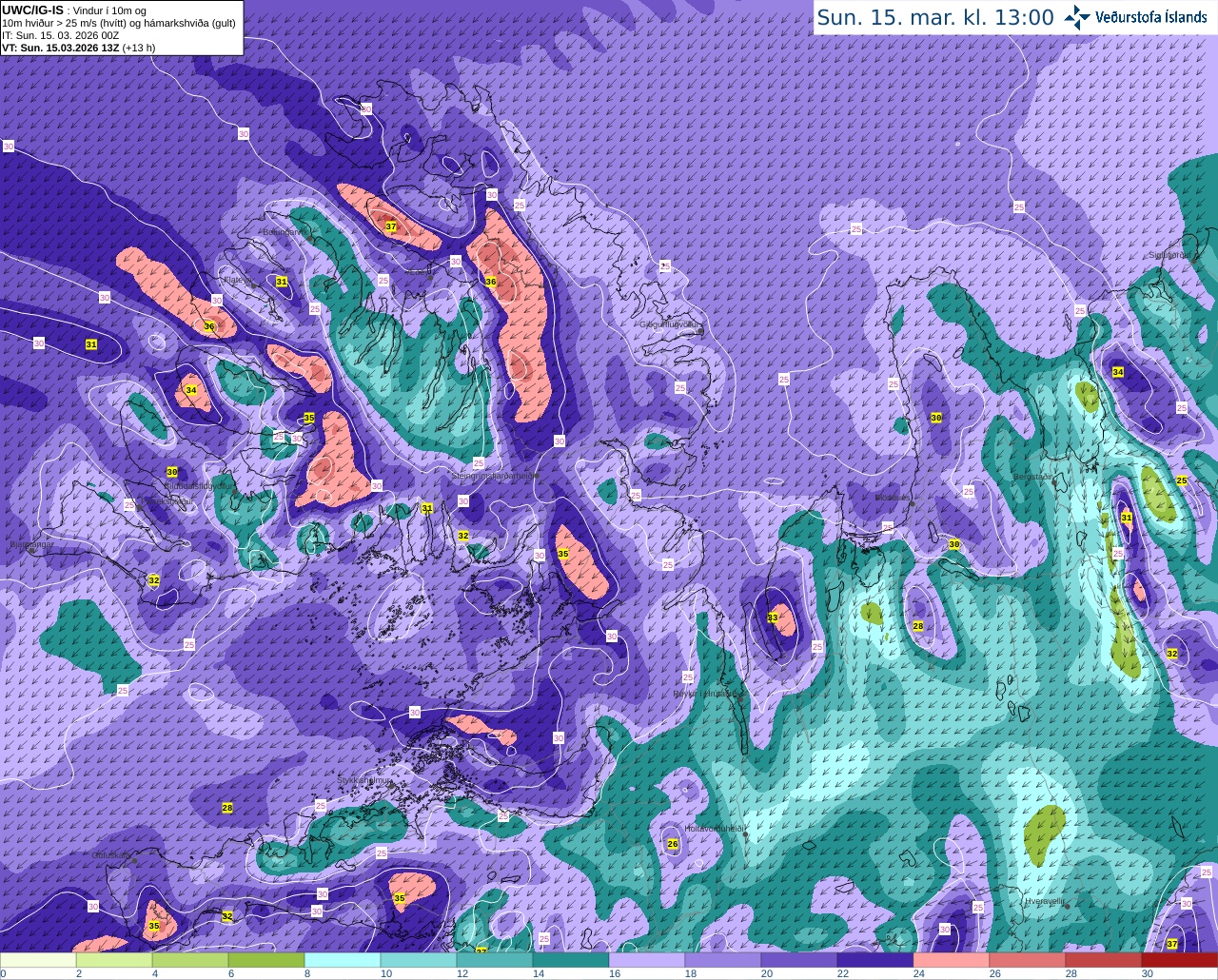Click the Bjargtangar station label
1218x980 pixels.
click(31, 545)
